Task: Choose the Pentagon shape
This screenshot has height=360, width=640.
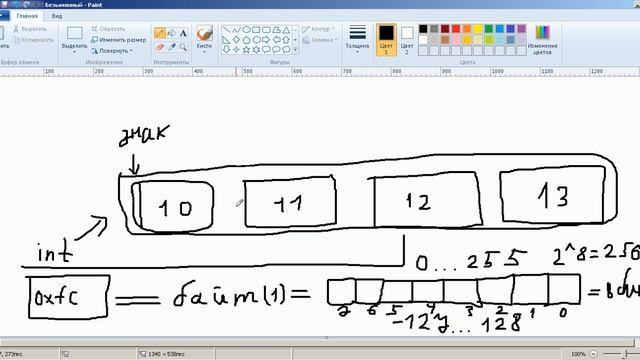Action: click(x=246, y=40)
